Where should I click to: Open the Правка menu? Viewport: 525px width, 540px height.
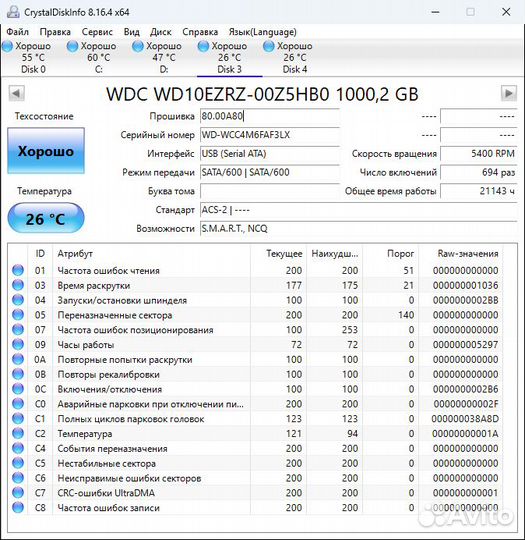pyautogui.click(x=55, y=32)
